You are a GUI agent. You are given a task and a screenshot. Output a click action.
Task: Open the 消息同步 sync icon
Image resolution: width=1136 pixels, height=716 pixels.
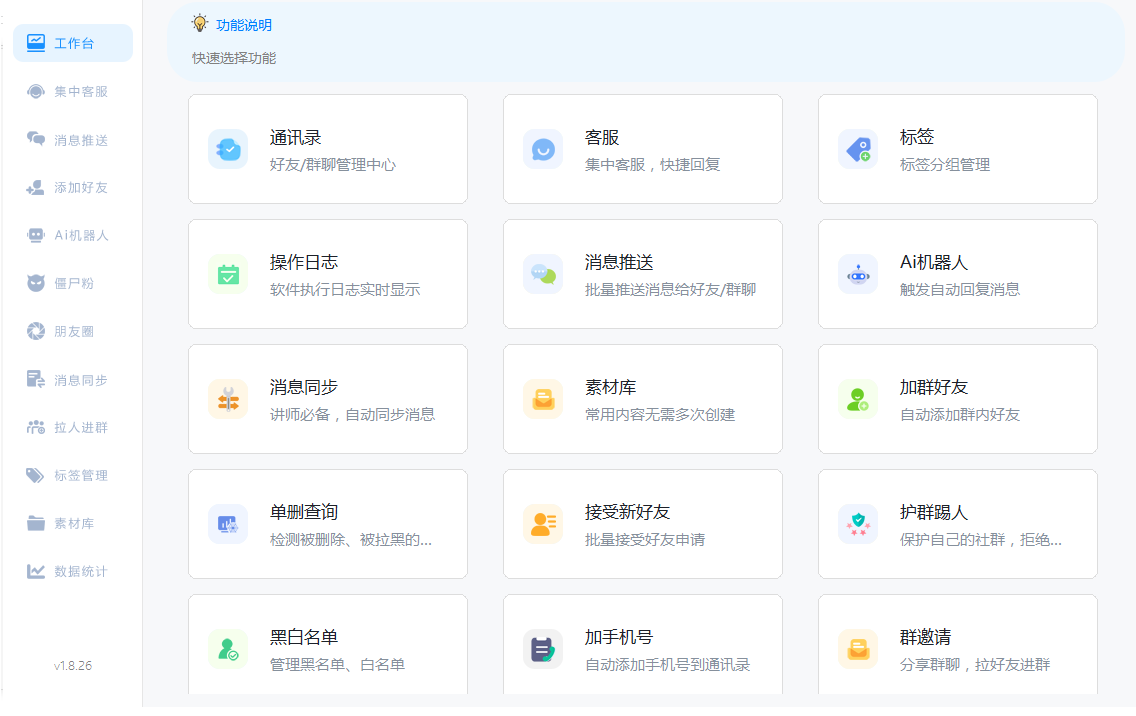[228, 398]
